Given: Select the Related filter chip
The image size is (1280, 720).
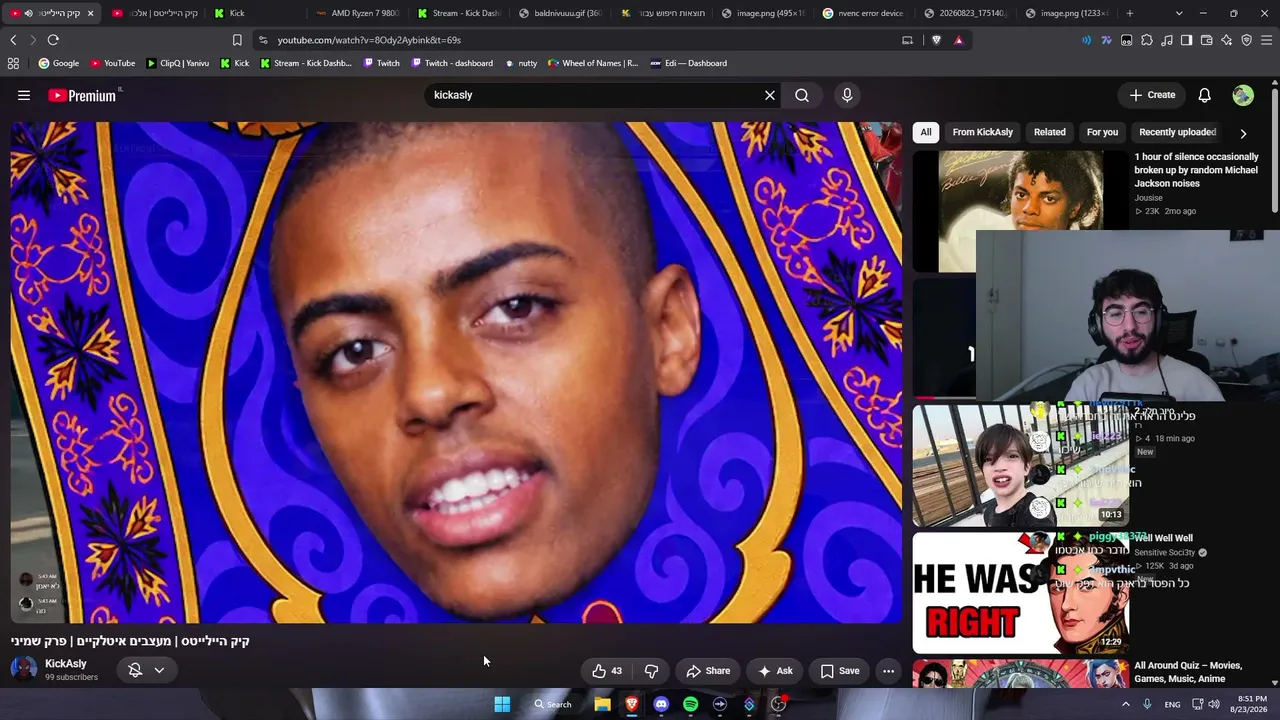Looking at the screenshot, I should (x=1050, y=132).
